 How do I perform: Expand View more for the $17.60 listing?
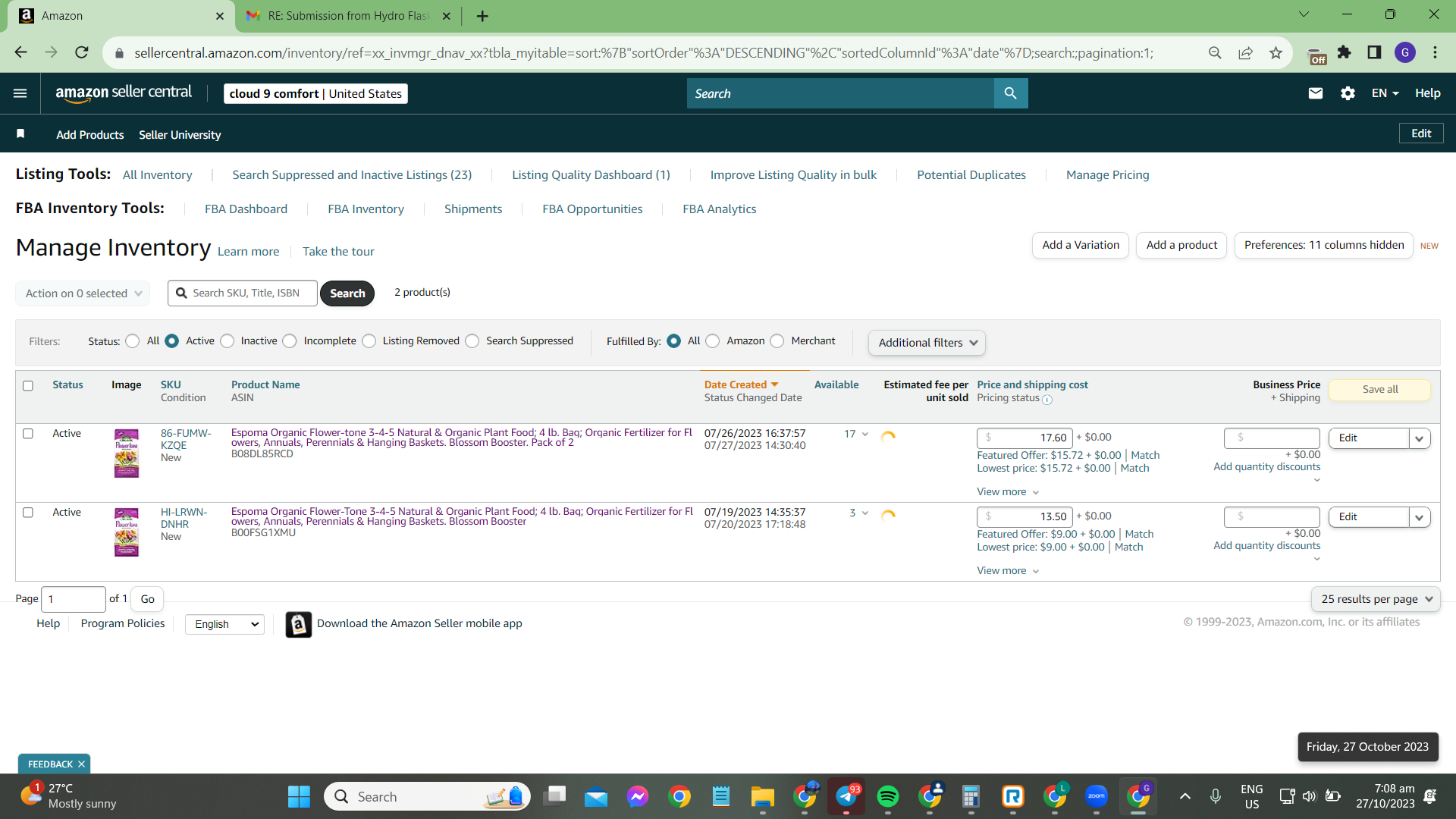pyautogui.click(x=1008, y=492)
